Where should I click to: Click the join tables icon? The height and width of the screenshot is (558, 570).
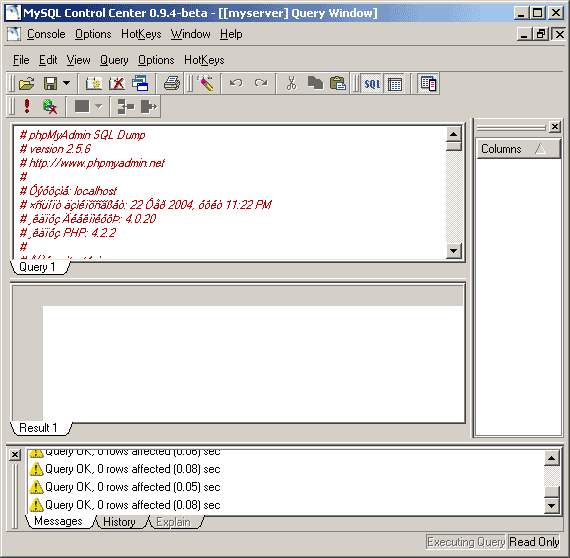[126, 107]
